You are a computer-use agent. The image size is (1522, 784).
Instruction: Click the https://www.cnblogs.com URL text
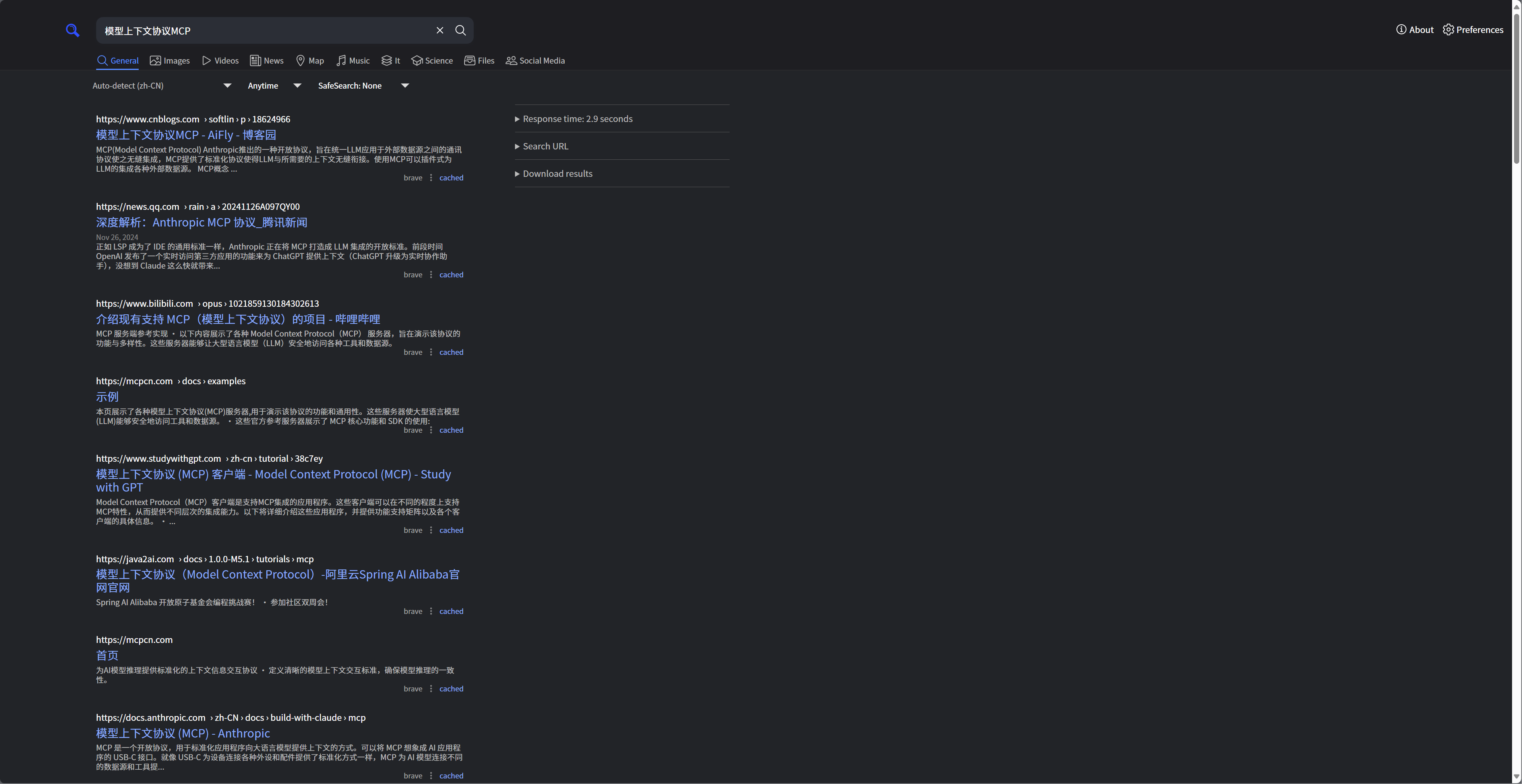point(148,119)
